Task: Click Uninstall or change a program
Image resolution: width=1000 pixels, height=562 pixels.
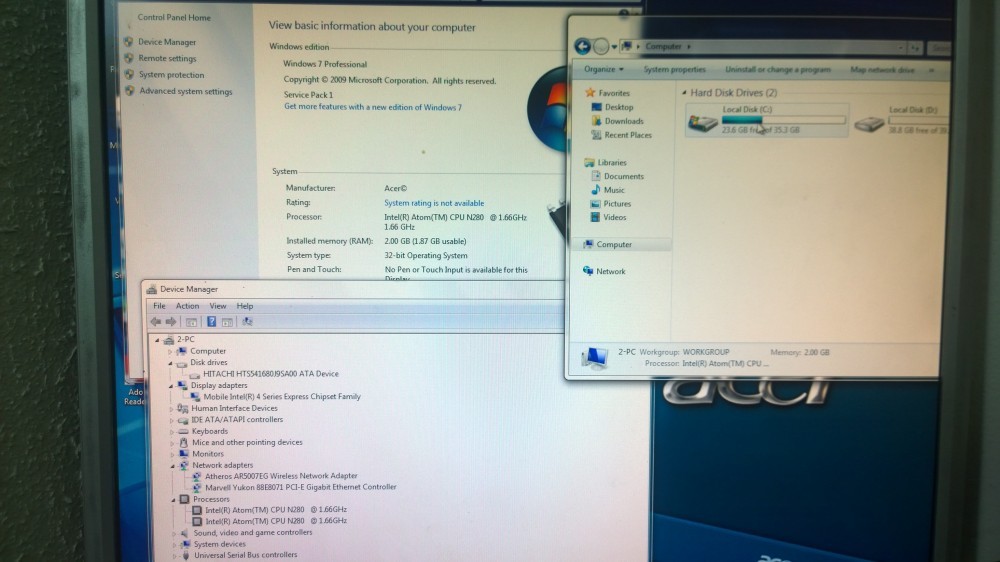Action: 777,70
